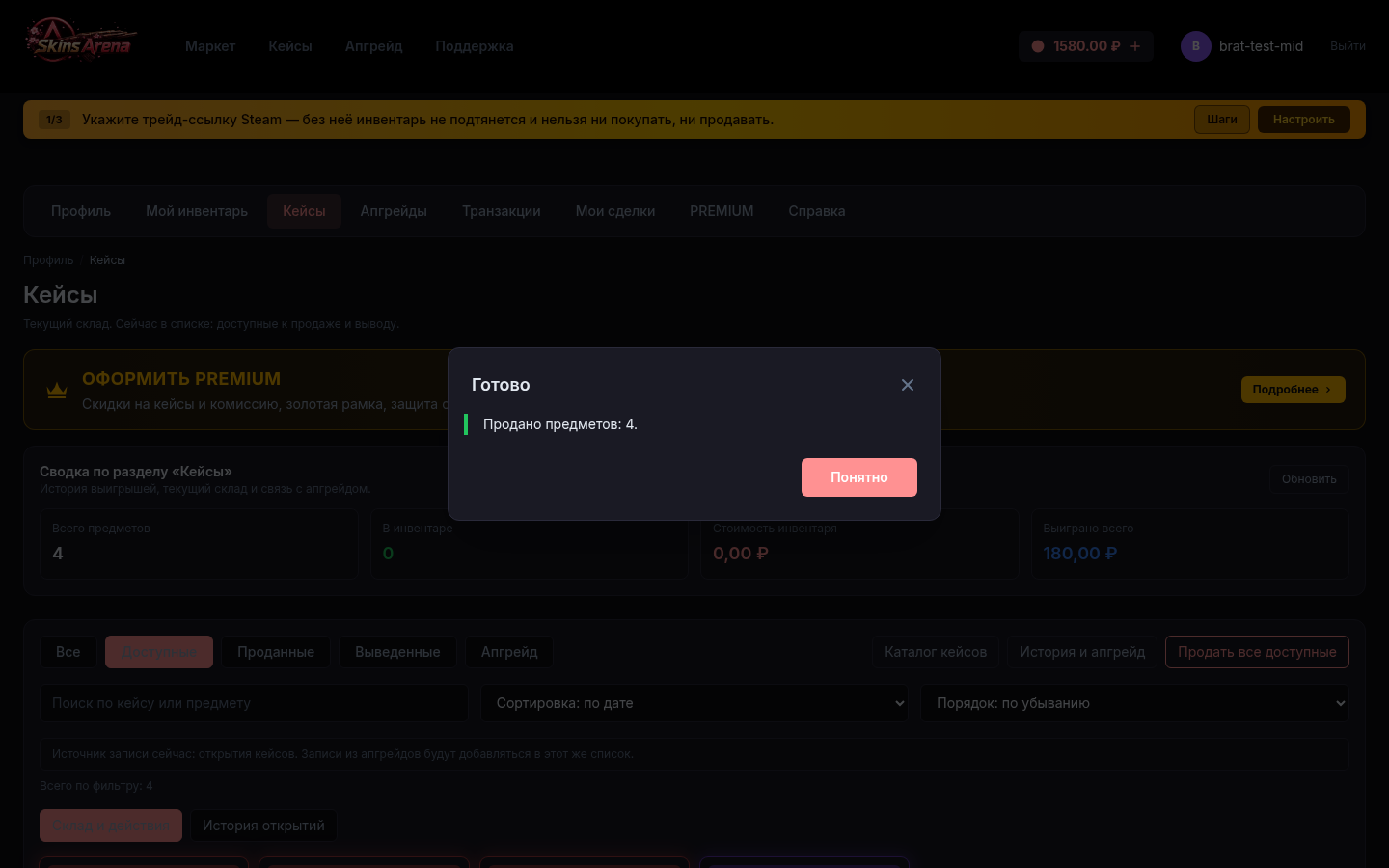Click Профиль breadcrumb link
This screenshot has width=1389, height=868.
click(48, 260)
